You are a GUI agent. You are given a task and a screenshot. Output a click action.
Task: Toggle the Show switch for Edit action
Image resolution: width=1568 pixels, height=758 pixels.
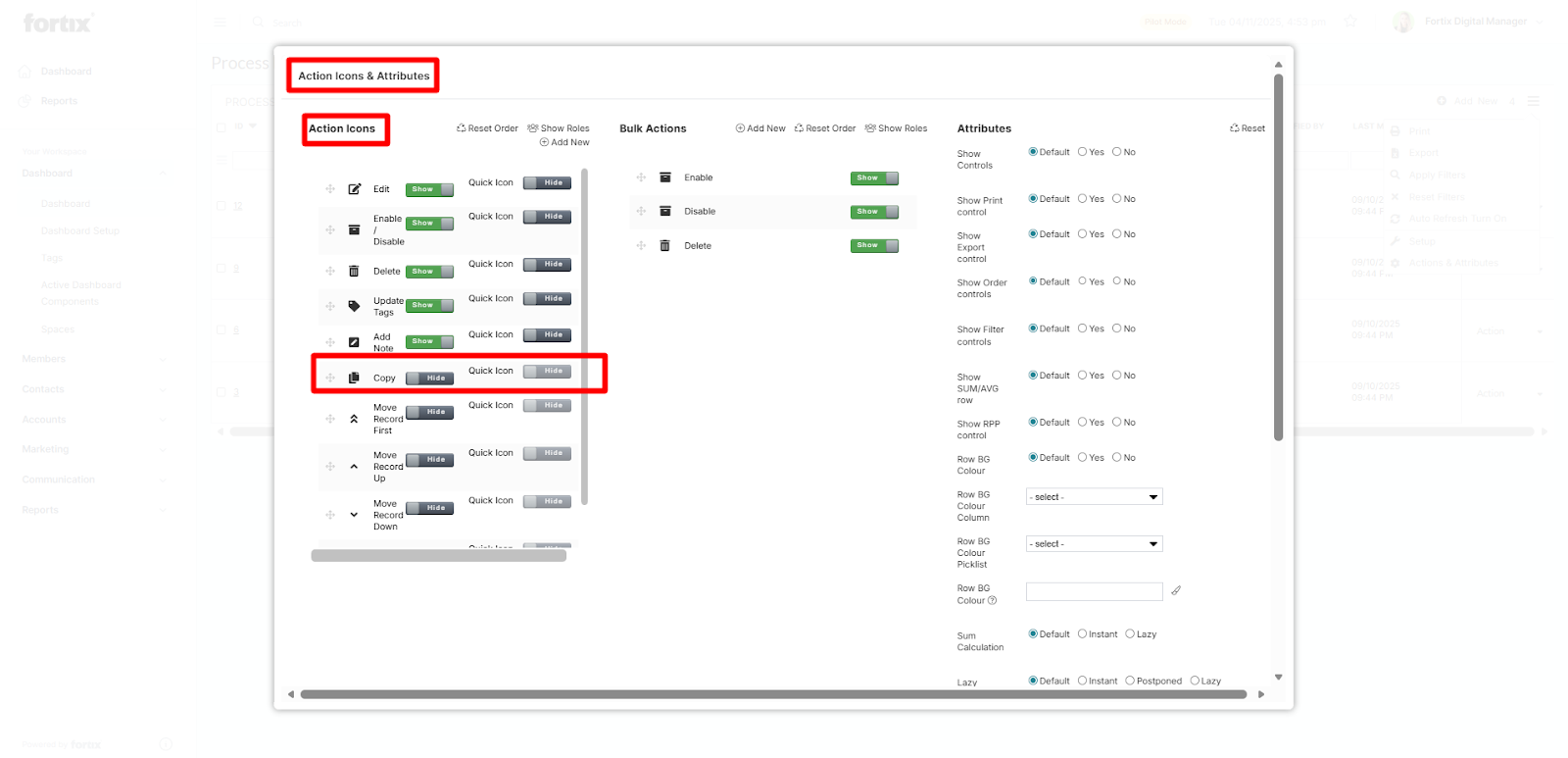(429, 189)
